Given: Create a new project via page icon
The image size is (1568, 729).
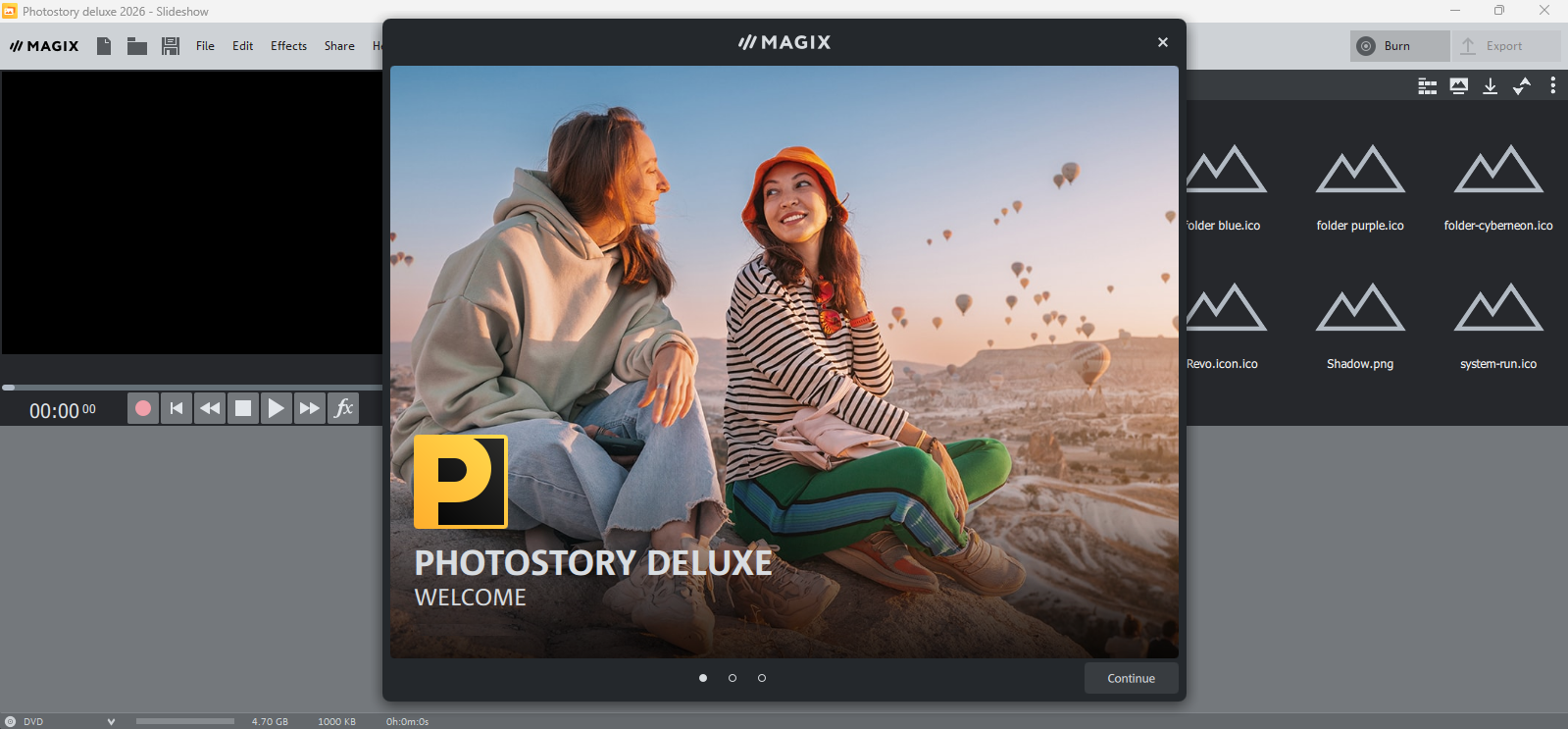Looking at the screenshot, I should (x=104, y=46).
